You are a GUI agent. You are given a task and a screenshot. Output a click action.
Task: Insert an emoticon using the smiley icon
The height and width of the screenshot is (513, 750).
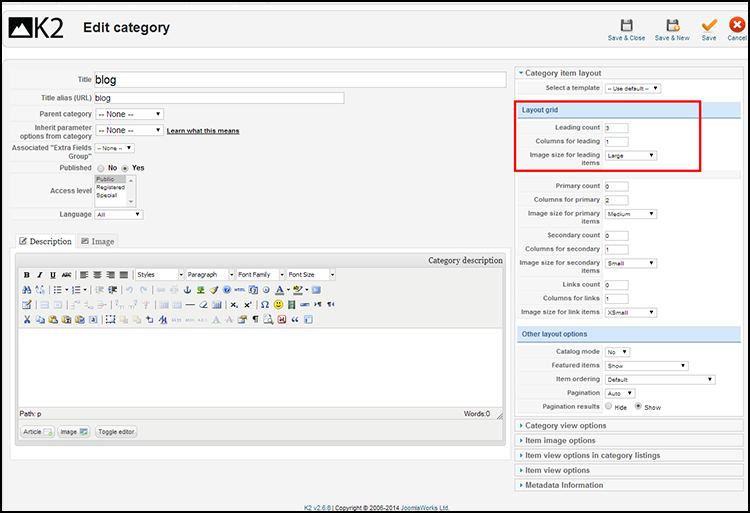pyautogui.click(x=278, y=304)
